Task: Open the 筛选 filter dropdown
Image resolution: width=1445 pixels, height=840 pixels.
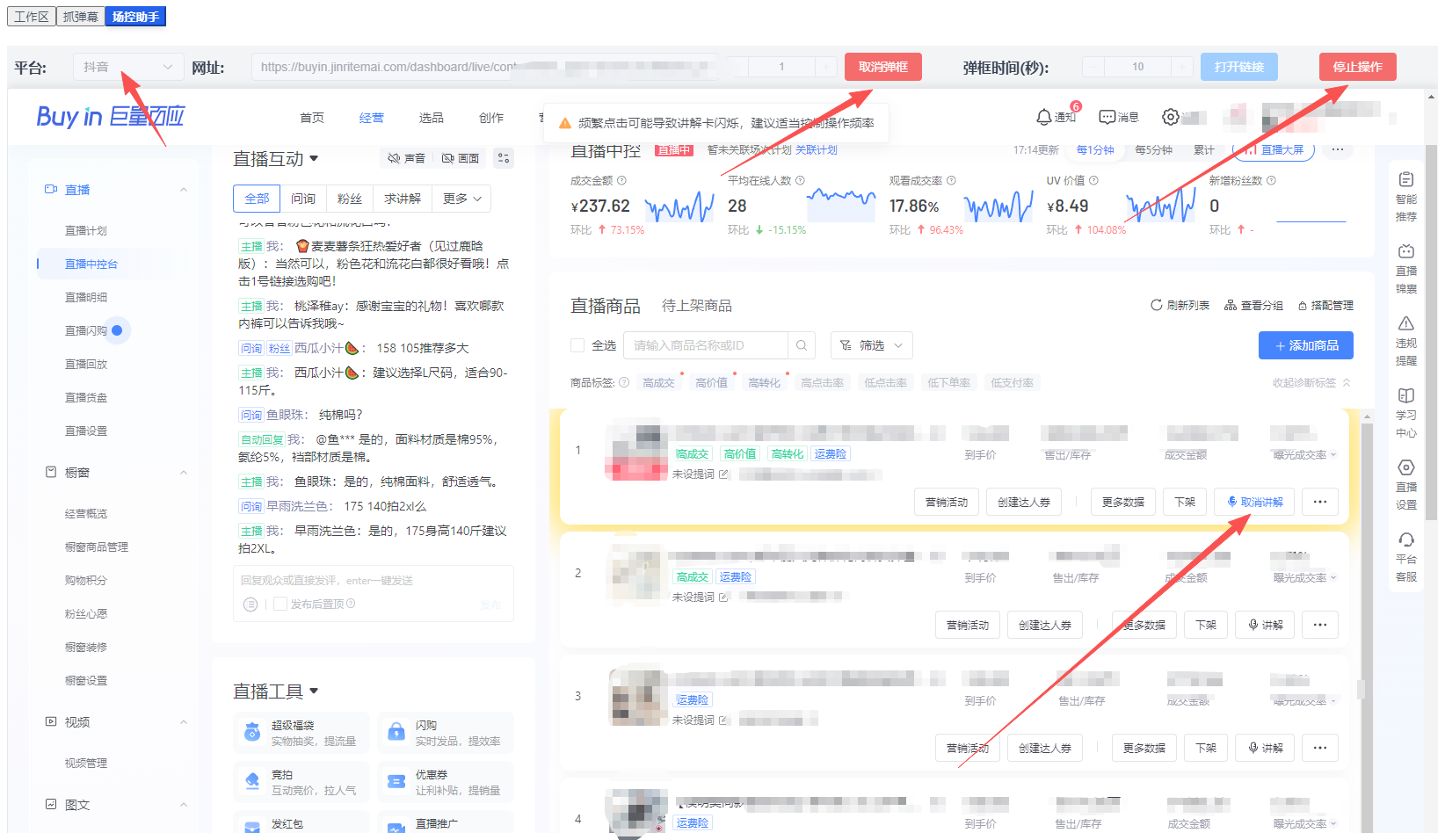Action: [871, 345]
